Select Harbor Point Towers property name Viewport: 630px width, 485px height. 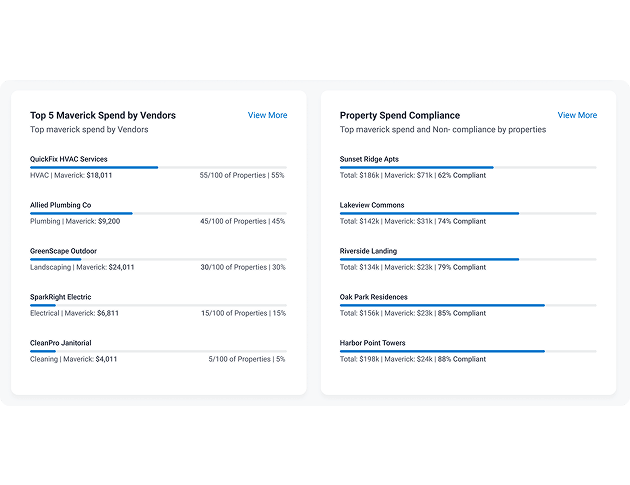tap(372, 343)
